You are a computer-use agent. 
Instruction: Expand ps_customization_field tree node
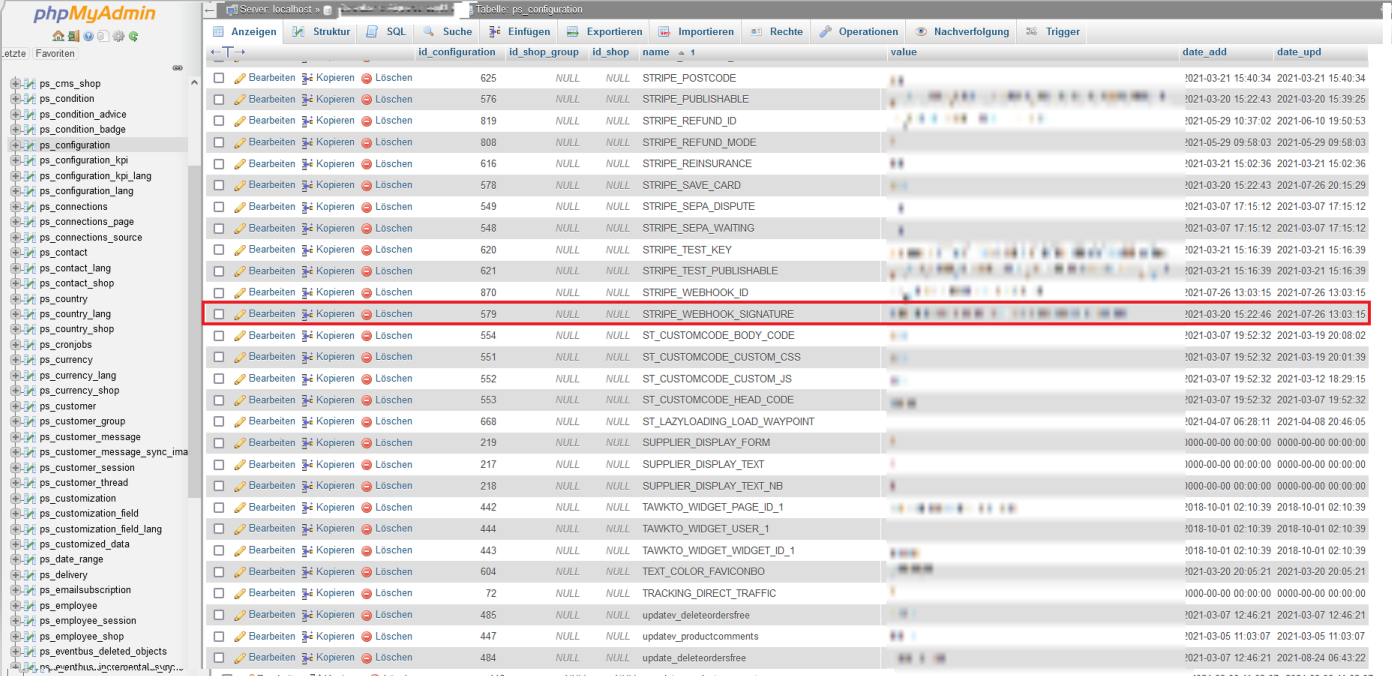15,514
